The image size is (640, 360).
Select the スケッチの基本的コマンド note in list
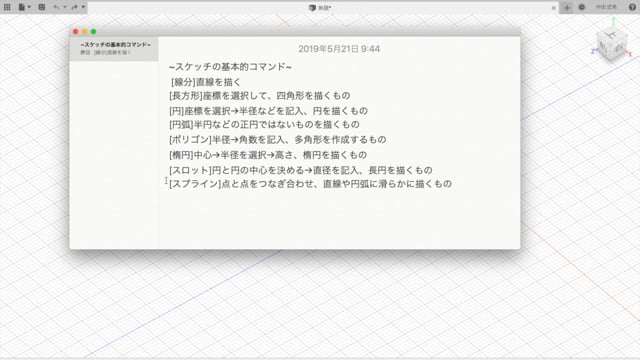[x=114, y=48]
